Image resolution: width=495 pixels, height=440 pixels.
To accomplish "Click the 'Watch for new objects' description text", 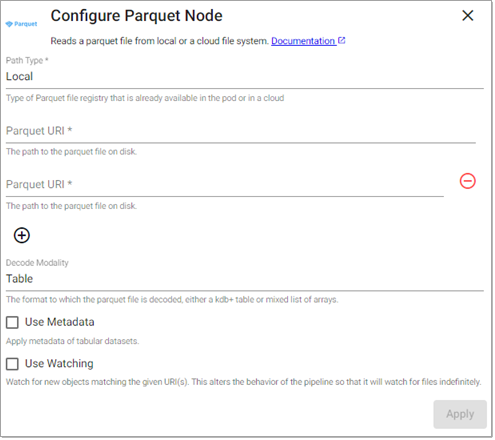I will point(244,382).
